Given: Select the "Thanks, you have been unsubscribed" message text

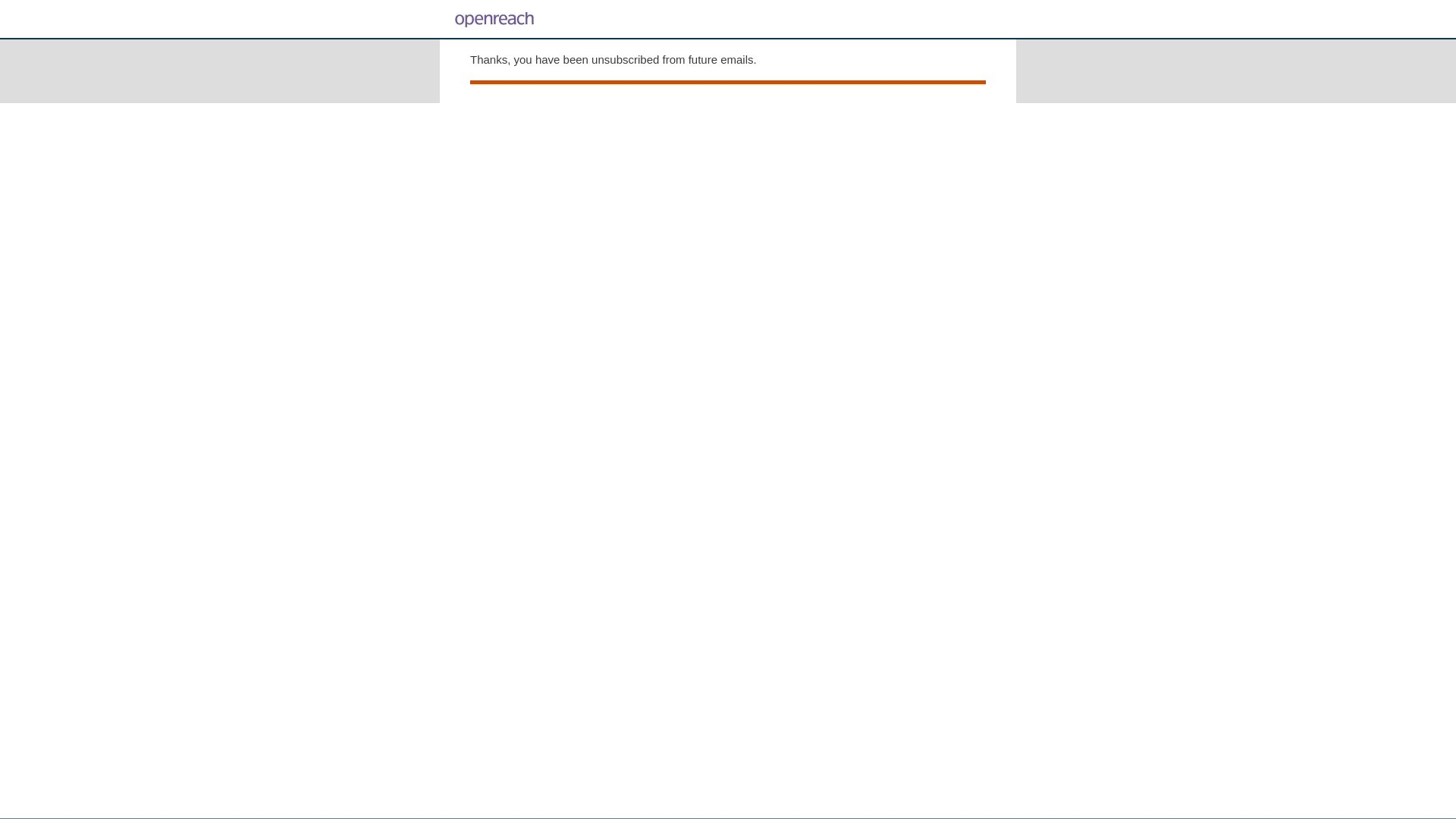Looking at the screenshot, I should coord(613,60).
